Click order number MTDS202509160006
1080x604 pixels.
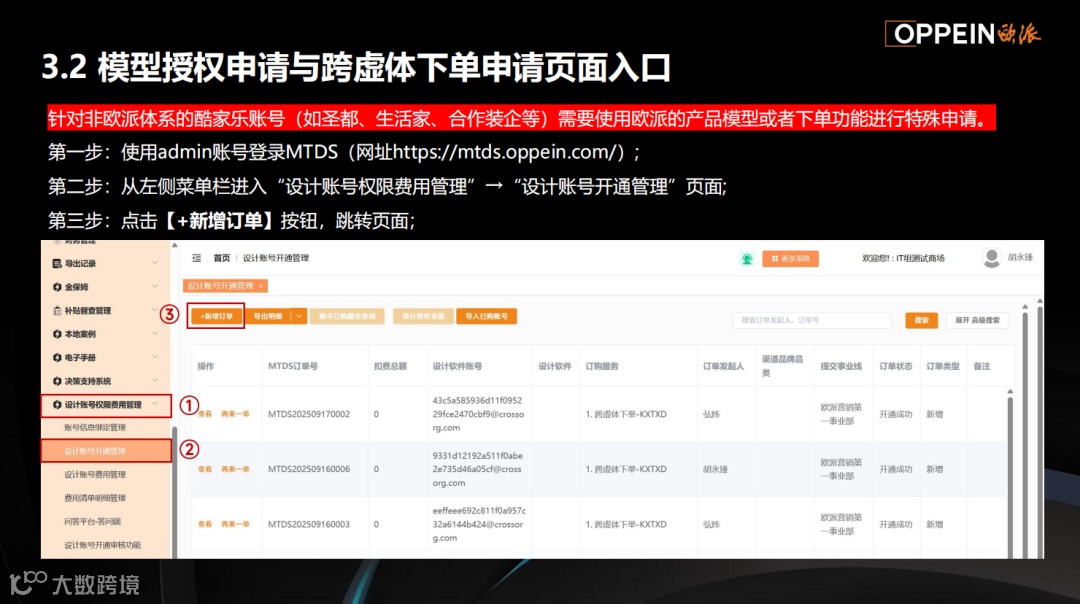point(309,469)
